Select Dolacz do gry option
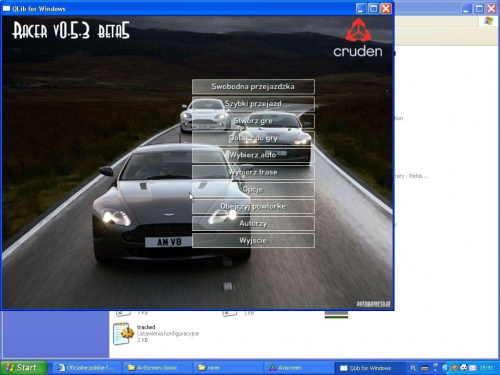Viewport: 500px width, 375px height. [253, 138]
